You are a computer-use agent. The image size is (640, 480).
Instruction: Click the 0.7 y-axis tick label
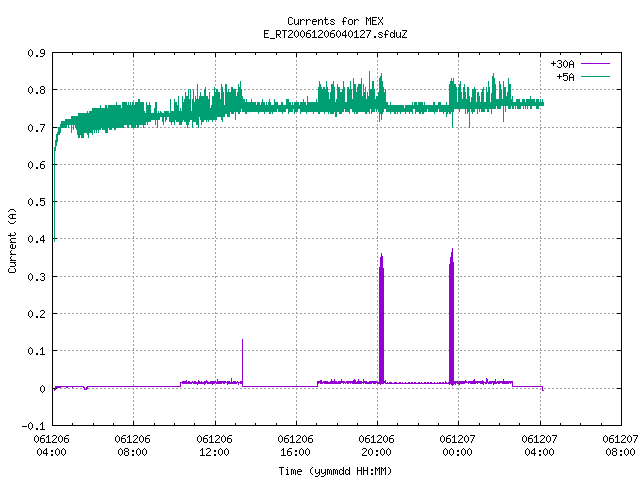tap(36, 128)
